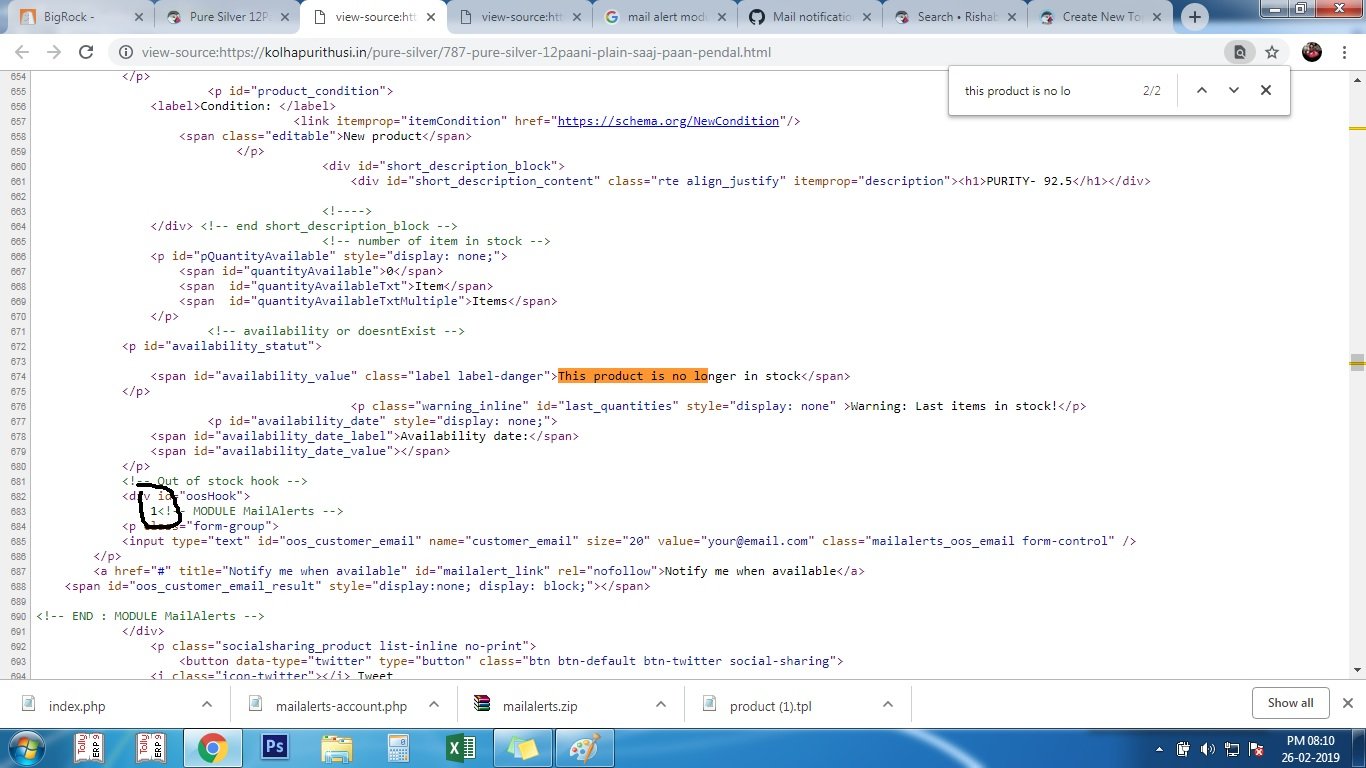Screen dimensions: 1366x768
Task: Click the "PURITY- 92.5" text
Action: (x=1029, y=181)
